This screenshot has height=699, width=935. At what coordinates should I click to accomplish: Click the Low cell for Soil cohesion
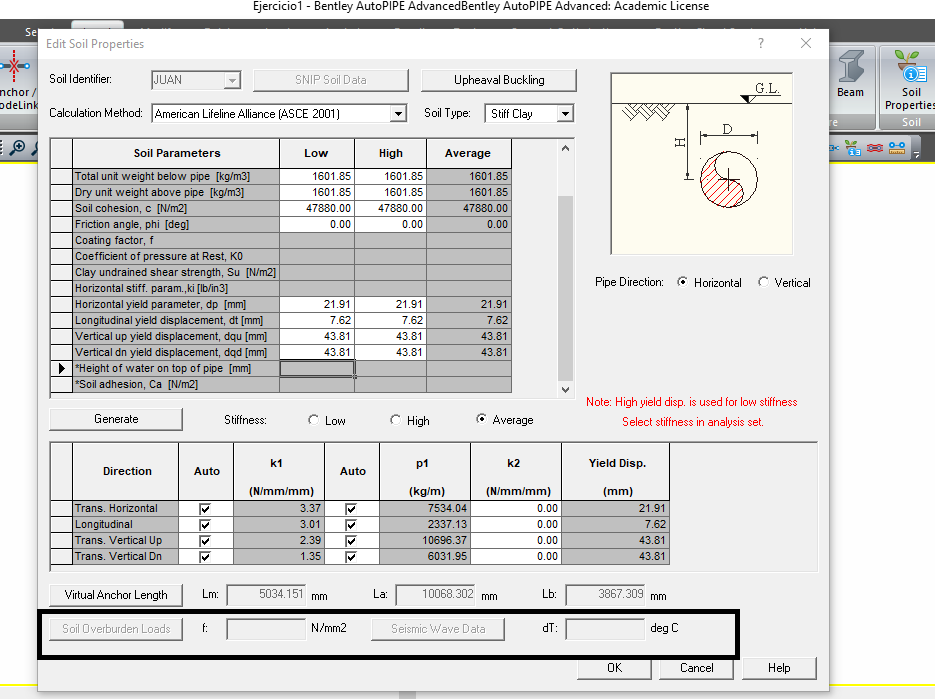point(317,208)
